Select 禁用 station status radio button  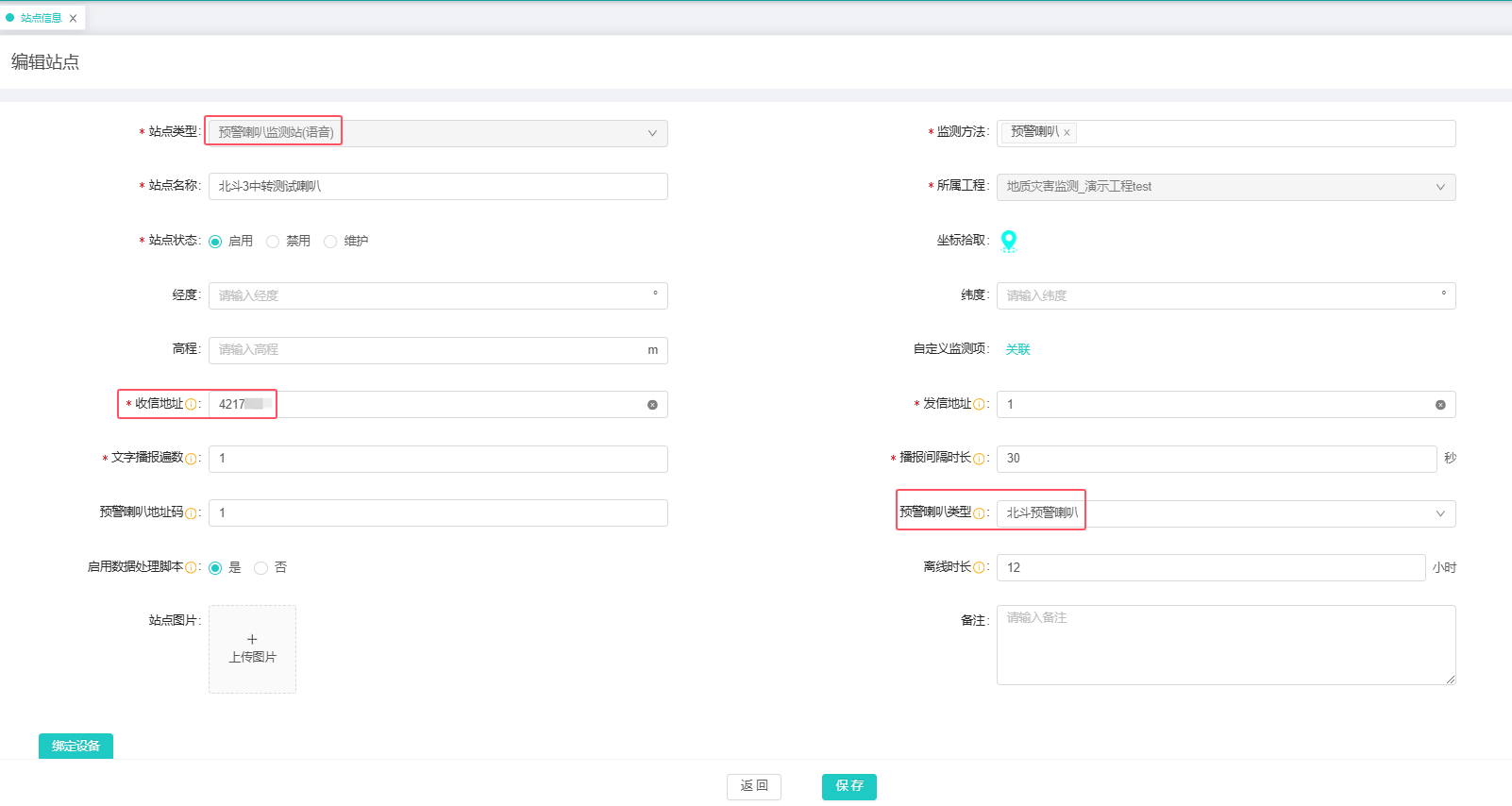pyautogui.click(x=273, y=242)
